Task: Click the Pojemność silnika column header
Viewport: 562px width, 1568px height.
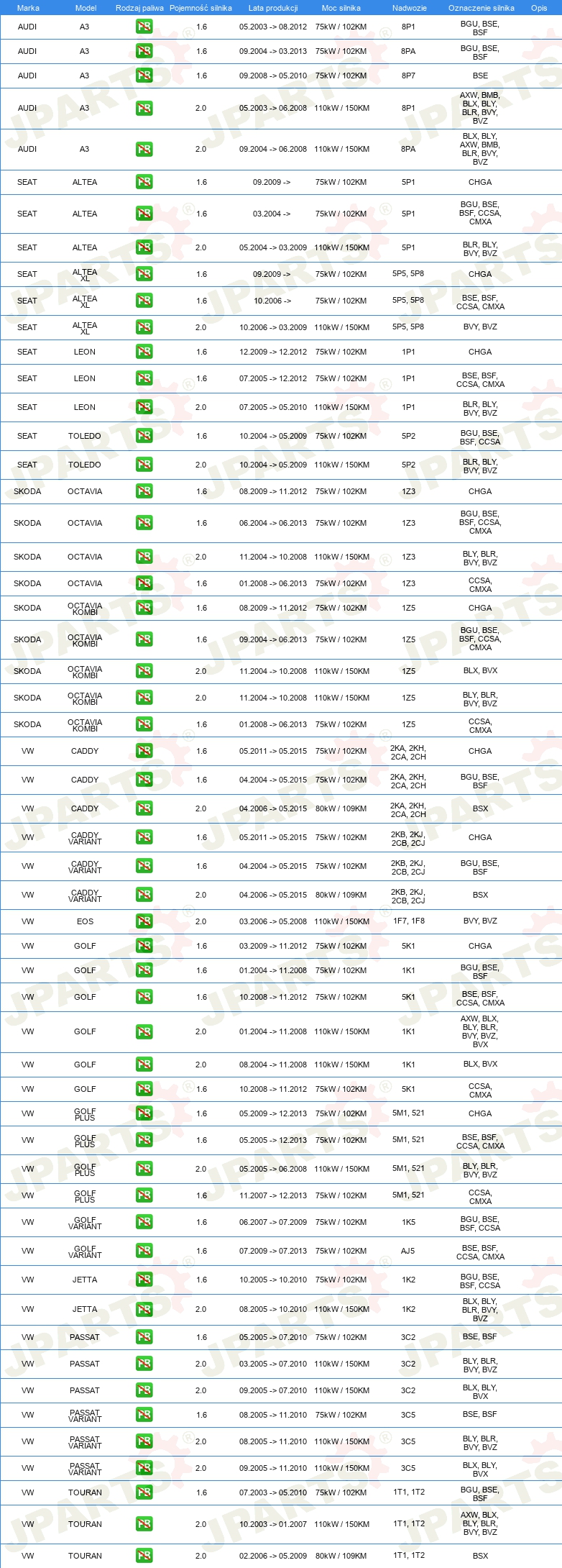Action: [x=201, y=8]
